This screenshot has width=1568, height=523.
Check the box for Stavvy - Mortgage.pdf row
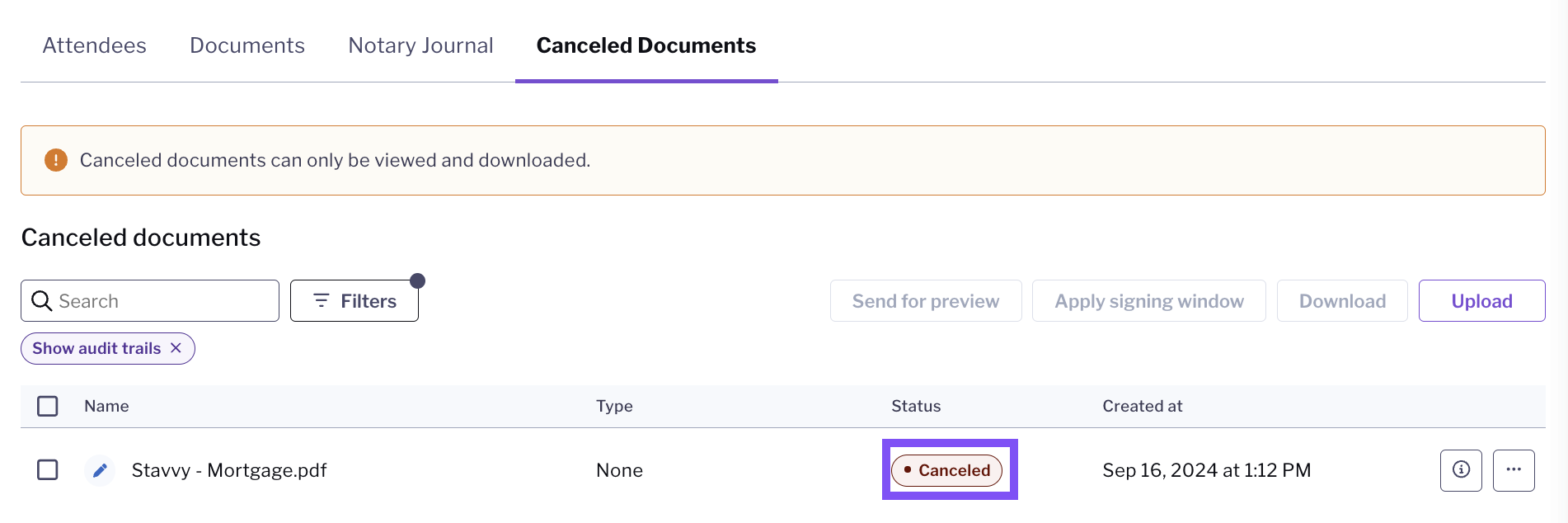click(x=48, y=470)
